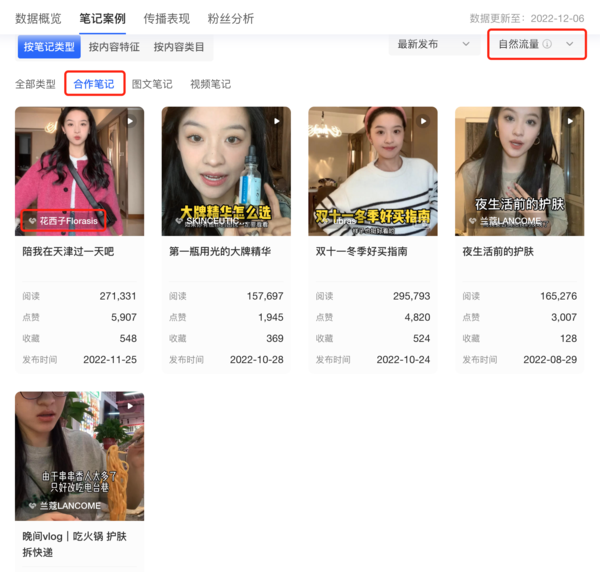Open the 晚间vlog hotpot video thumbnail
Image resolution: width=600 pixels, height=572 pixels.
click(79, 455)
